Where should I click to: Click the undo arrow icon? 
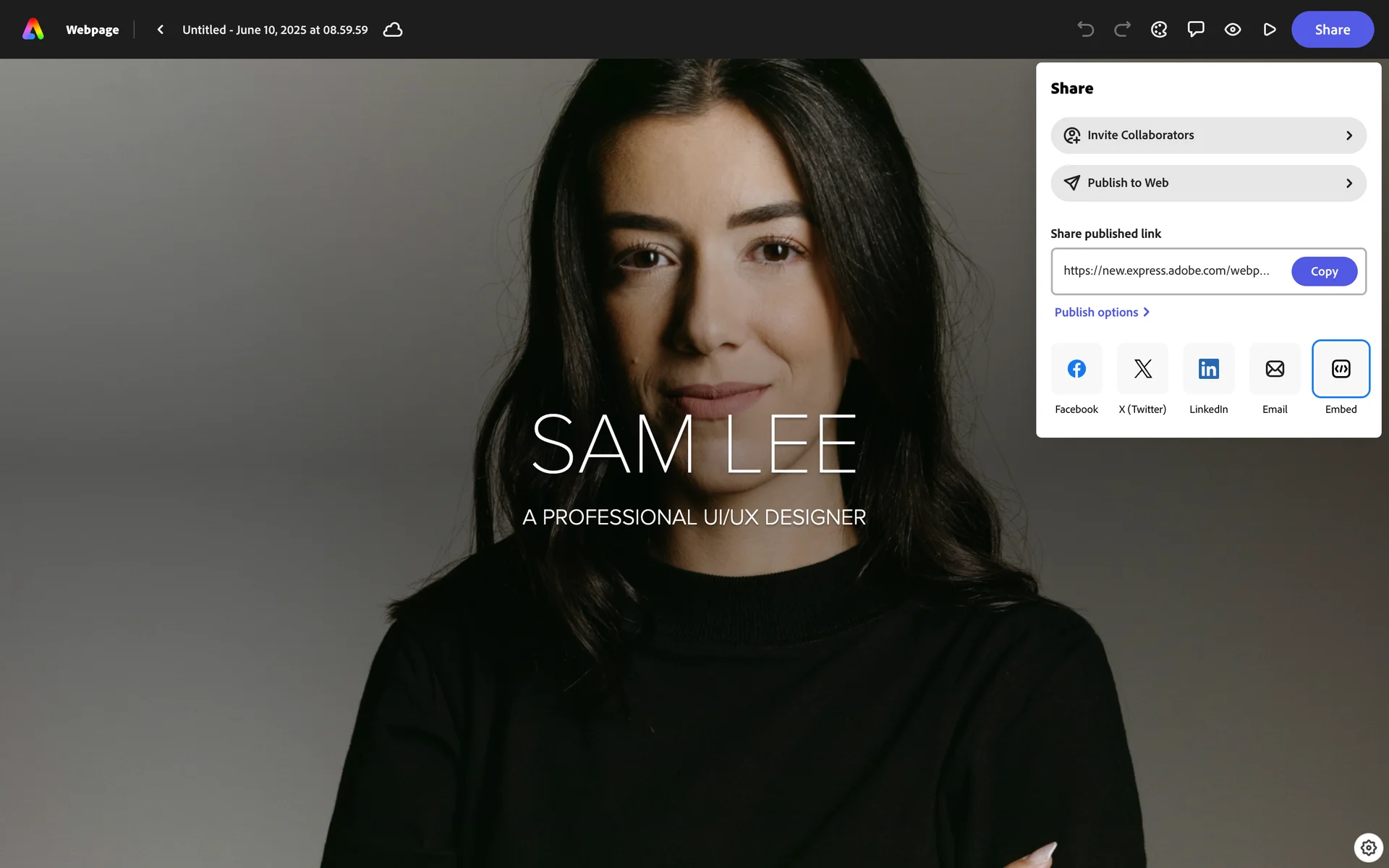(1085, 30)
